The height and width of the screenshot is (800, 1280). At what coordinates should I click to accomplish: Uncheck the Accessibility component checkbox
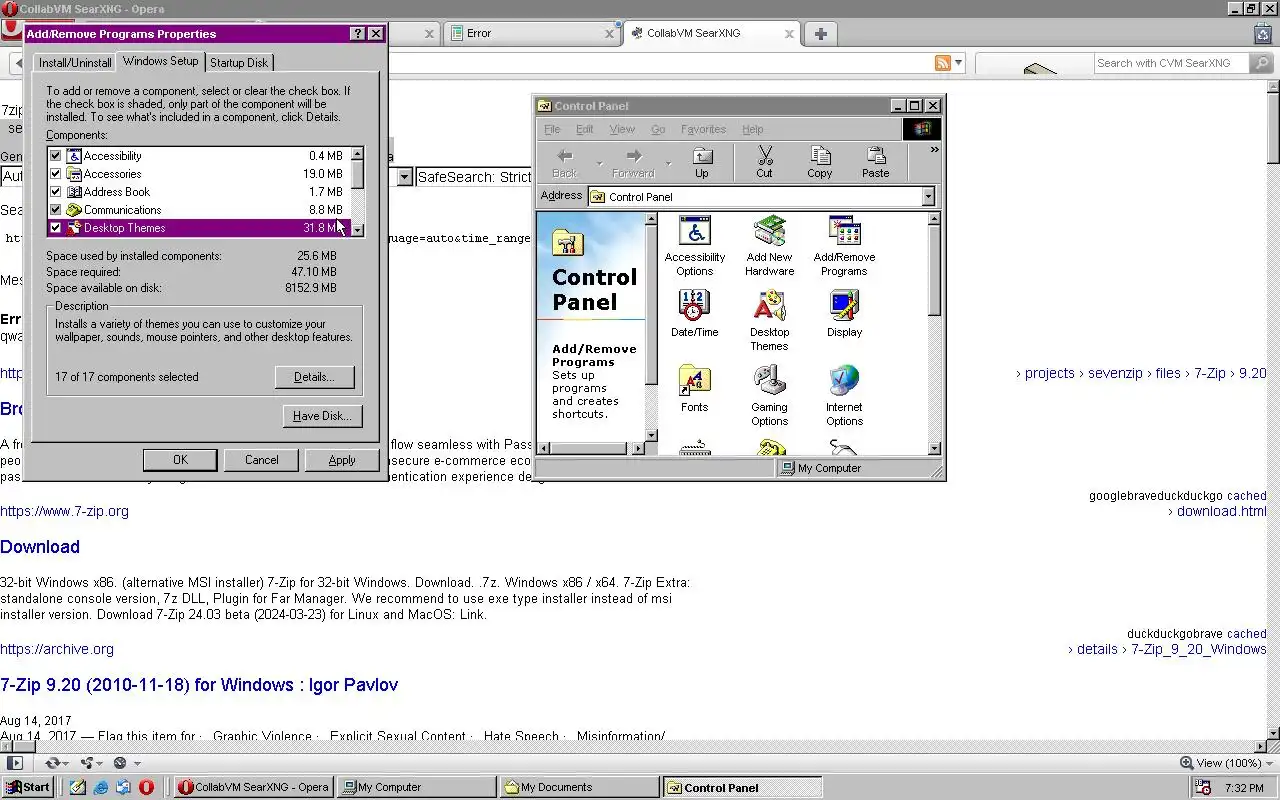coord(56,156)
